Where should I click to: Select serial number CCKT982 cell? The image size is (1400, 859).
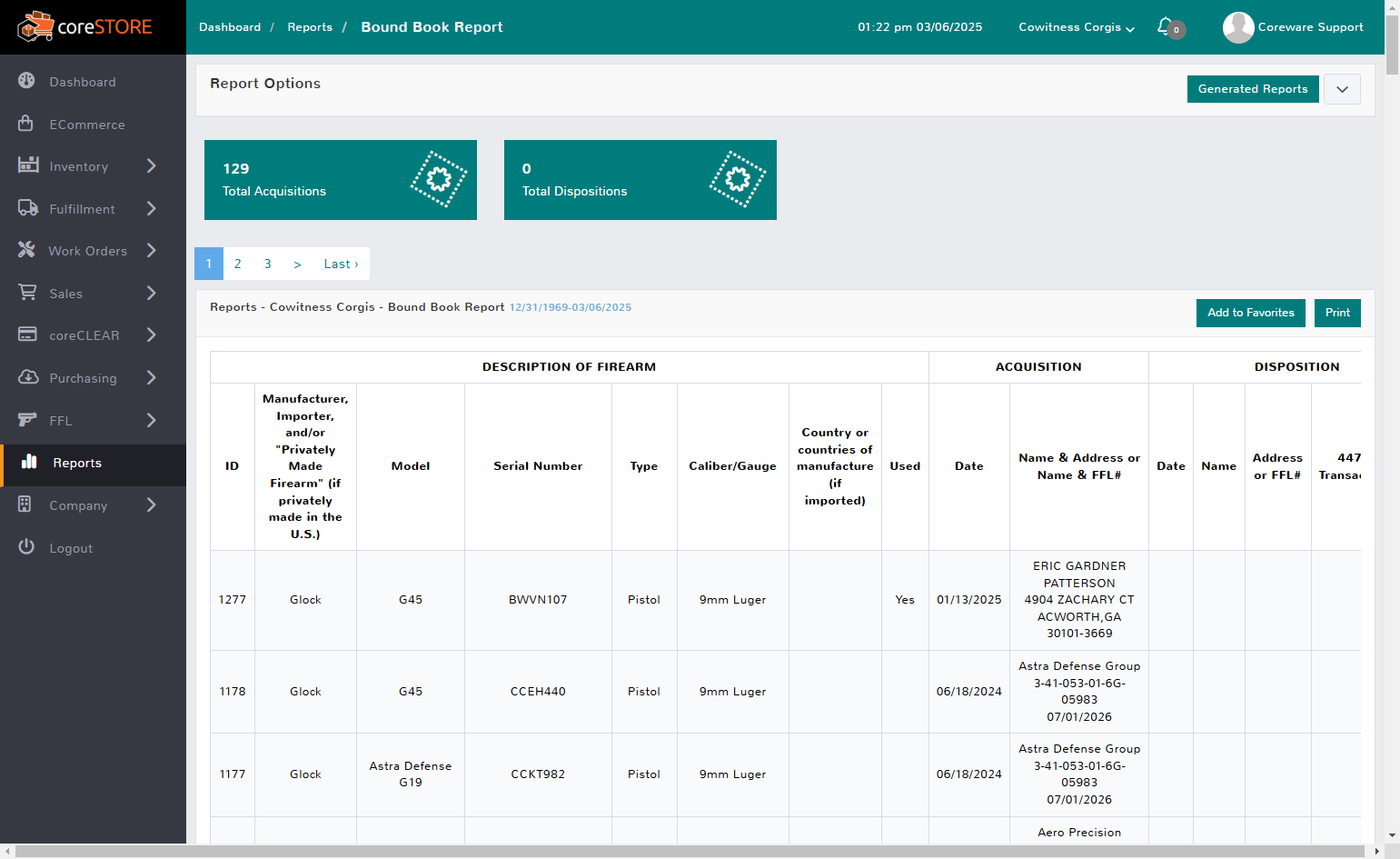pos(538,774)
